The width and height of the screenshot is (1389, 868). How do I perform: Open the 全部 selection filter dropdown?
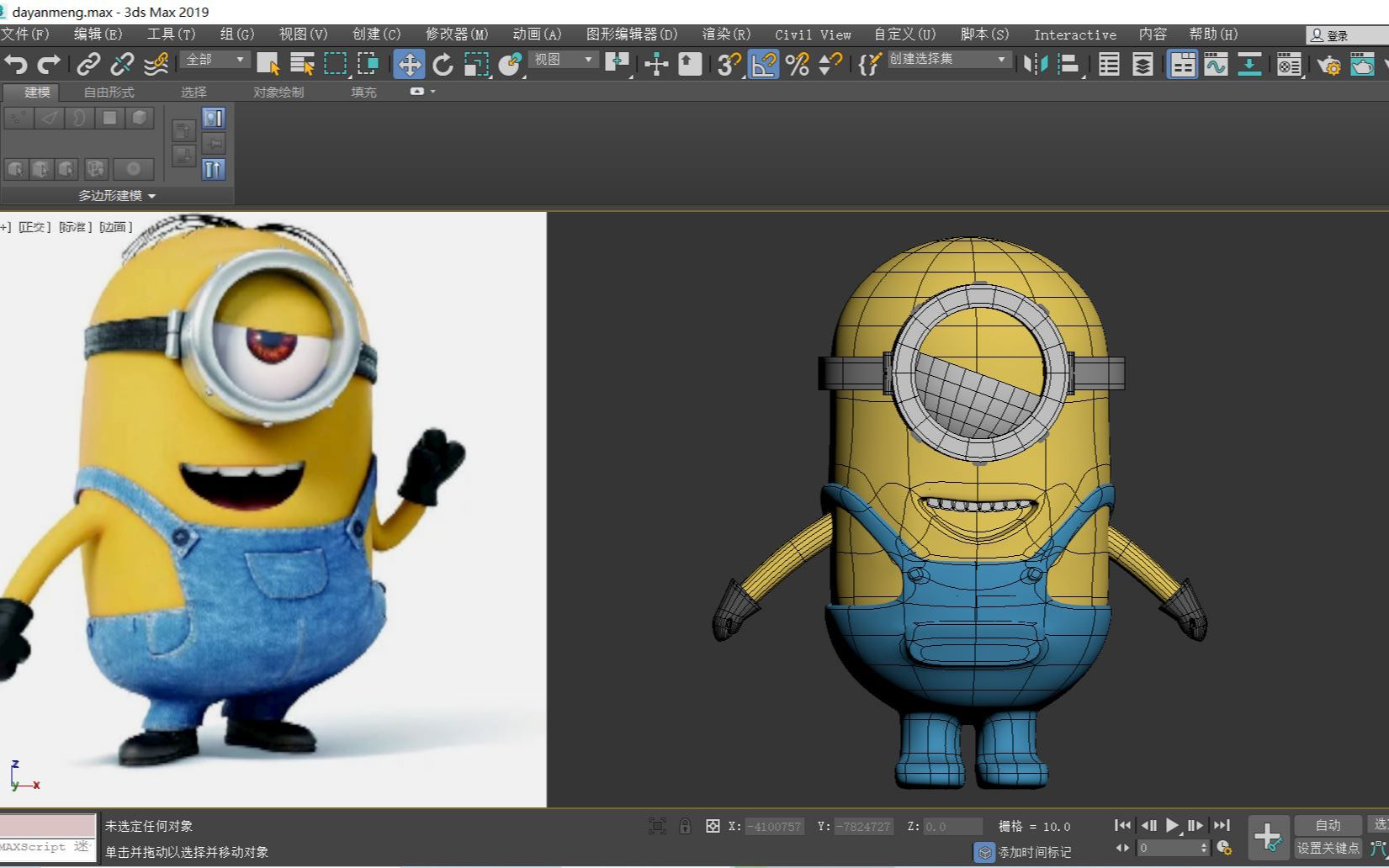click(x=215, y=60)
